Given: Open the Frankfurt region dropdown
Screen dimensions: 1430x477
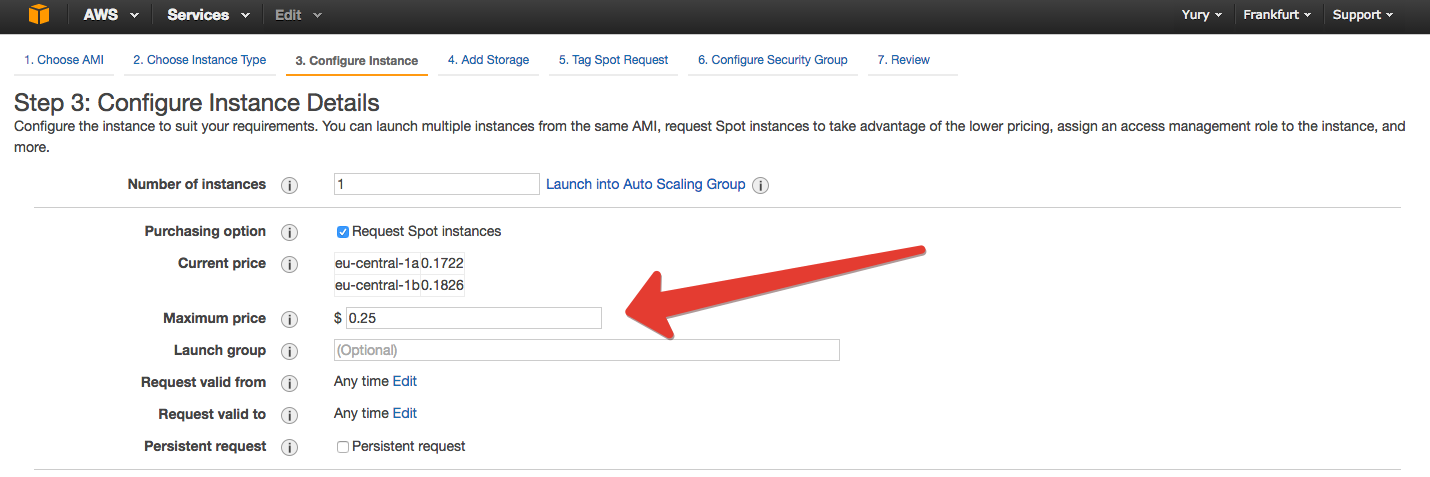Looking at the screenshot, I should pyautogui.click(x=1277, y=15).
